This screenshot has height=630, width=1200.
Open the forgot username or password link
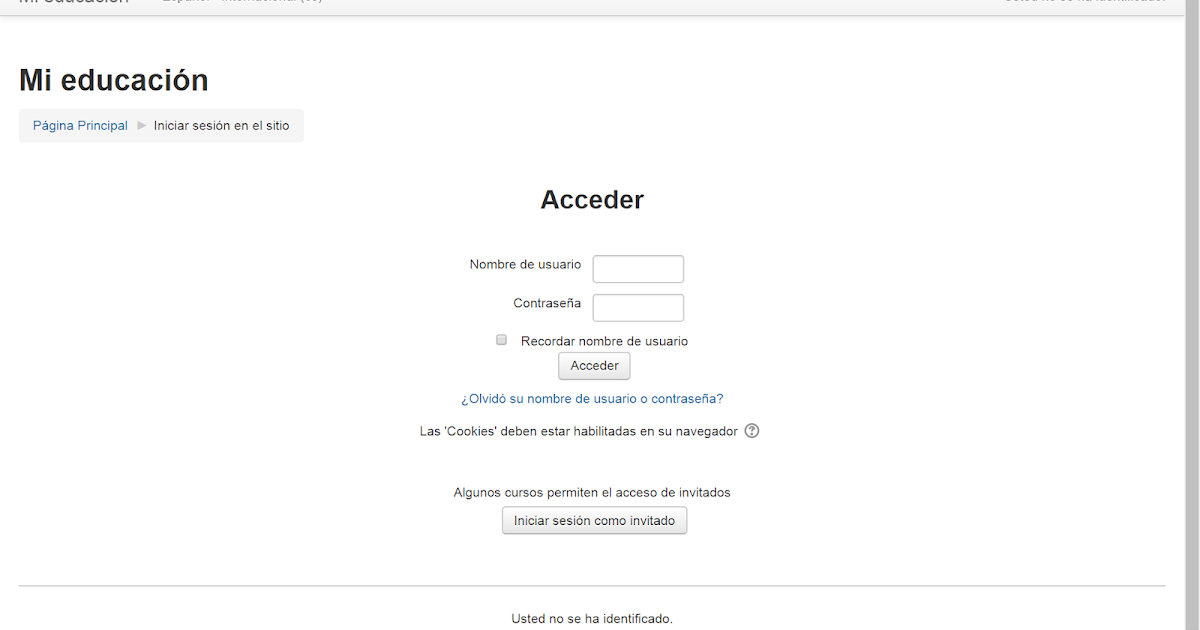coord(592,398)
